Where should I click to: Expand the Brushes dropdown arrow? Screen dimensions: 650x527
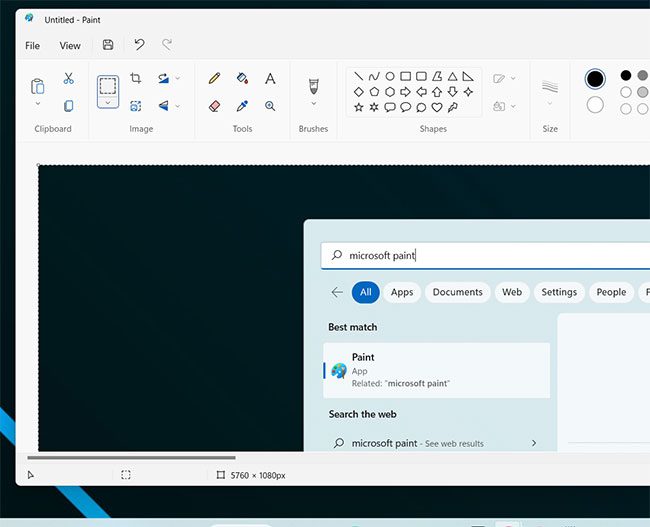point(313,103)
